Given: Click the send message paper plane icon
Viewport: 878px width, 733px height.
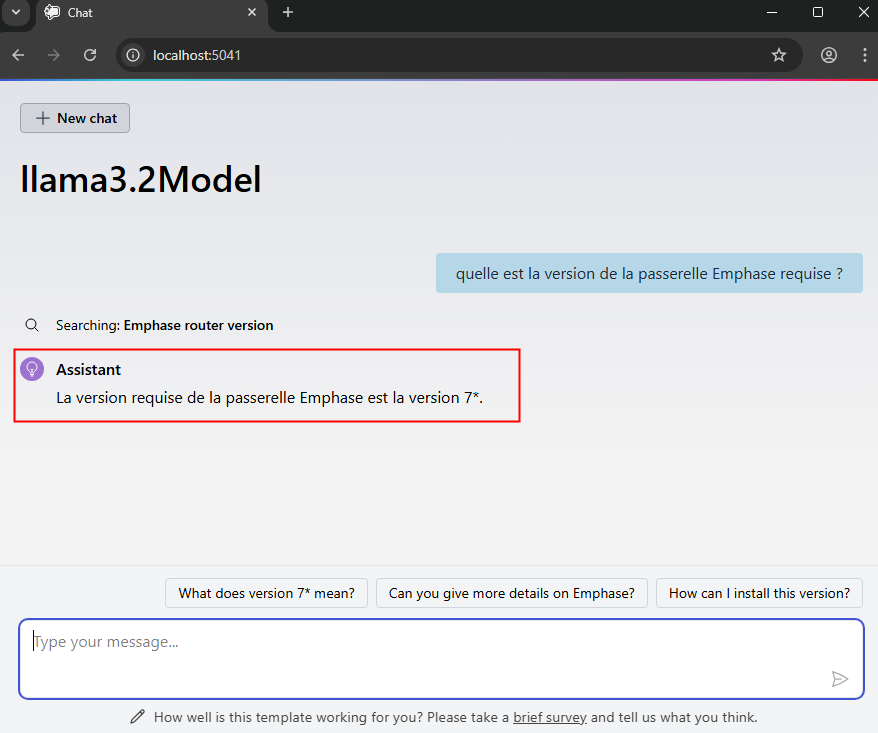Looking at the screenshot, I should (839, 679).
